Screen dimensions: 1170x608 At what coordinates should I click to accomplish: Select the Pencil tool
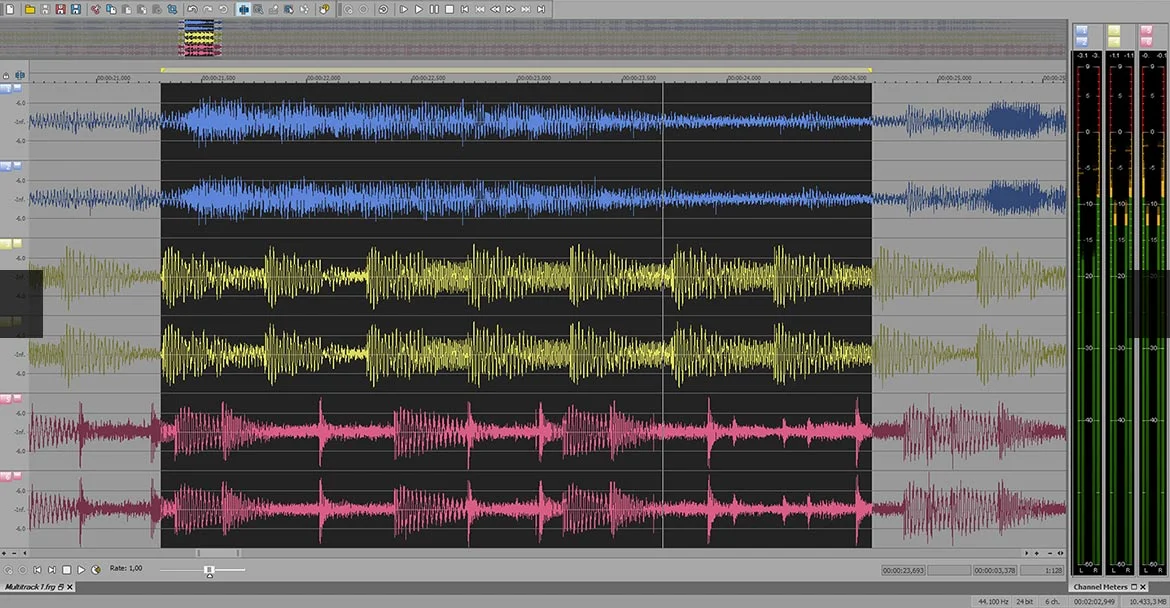click(x=273, y=10)
